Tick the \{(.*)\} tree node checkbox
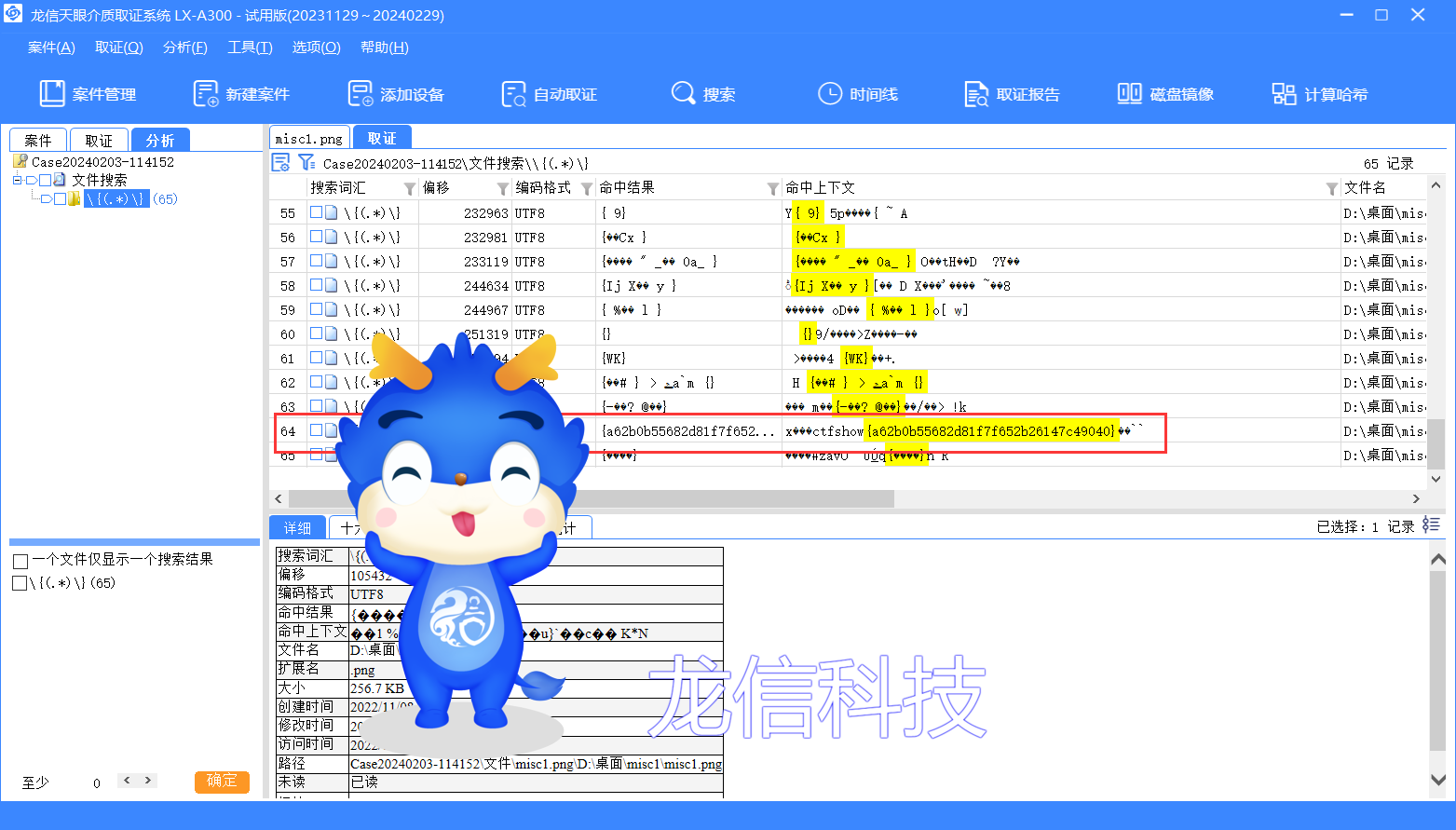1456x830 pixels. (x=60, y=199)
